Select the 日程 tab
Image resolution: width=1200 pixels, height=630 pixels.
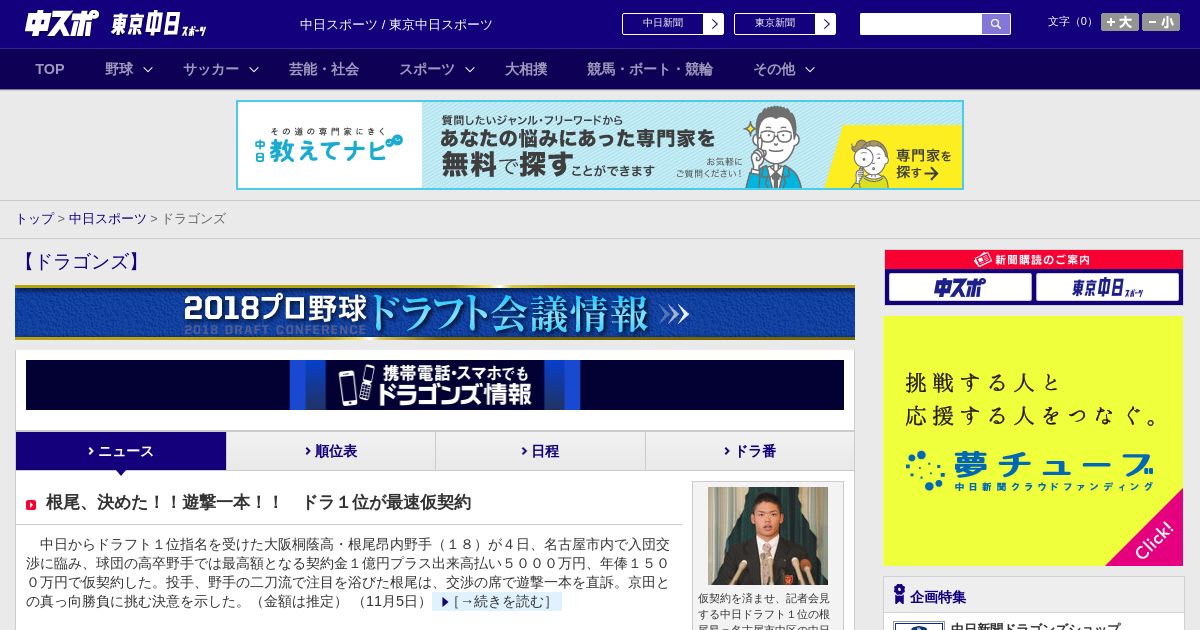[x=540, y=451]
